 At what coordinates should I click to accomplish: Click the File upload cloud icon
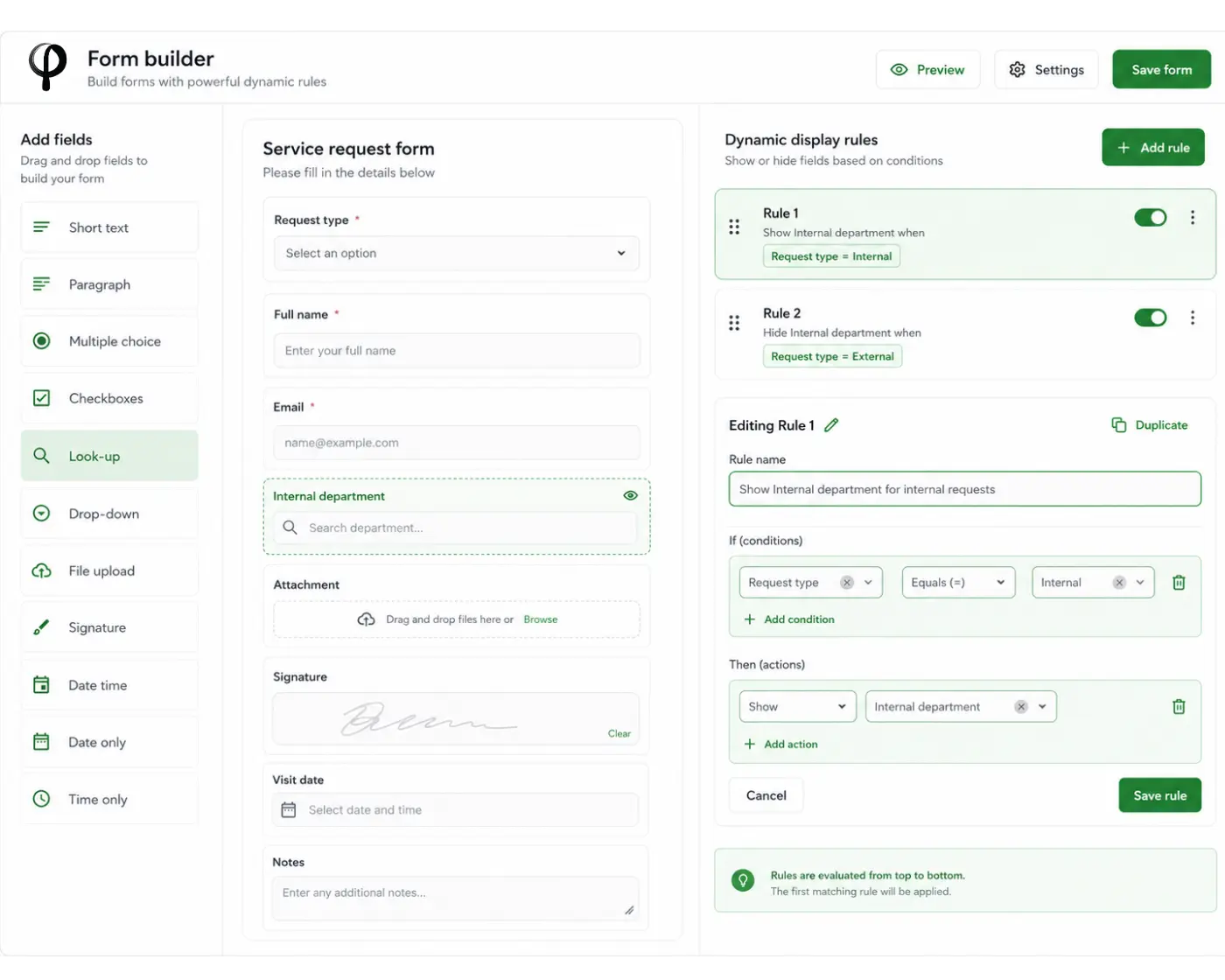[41, 570]
